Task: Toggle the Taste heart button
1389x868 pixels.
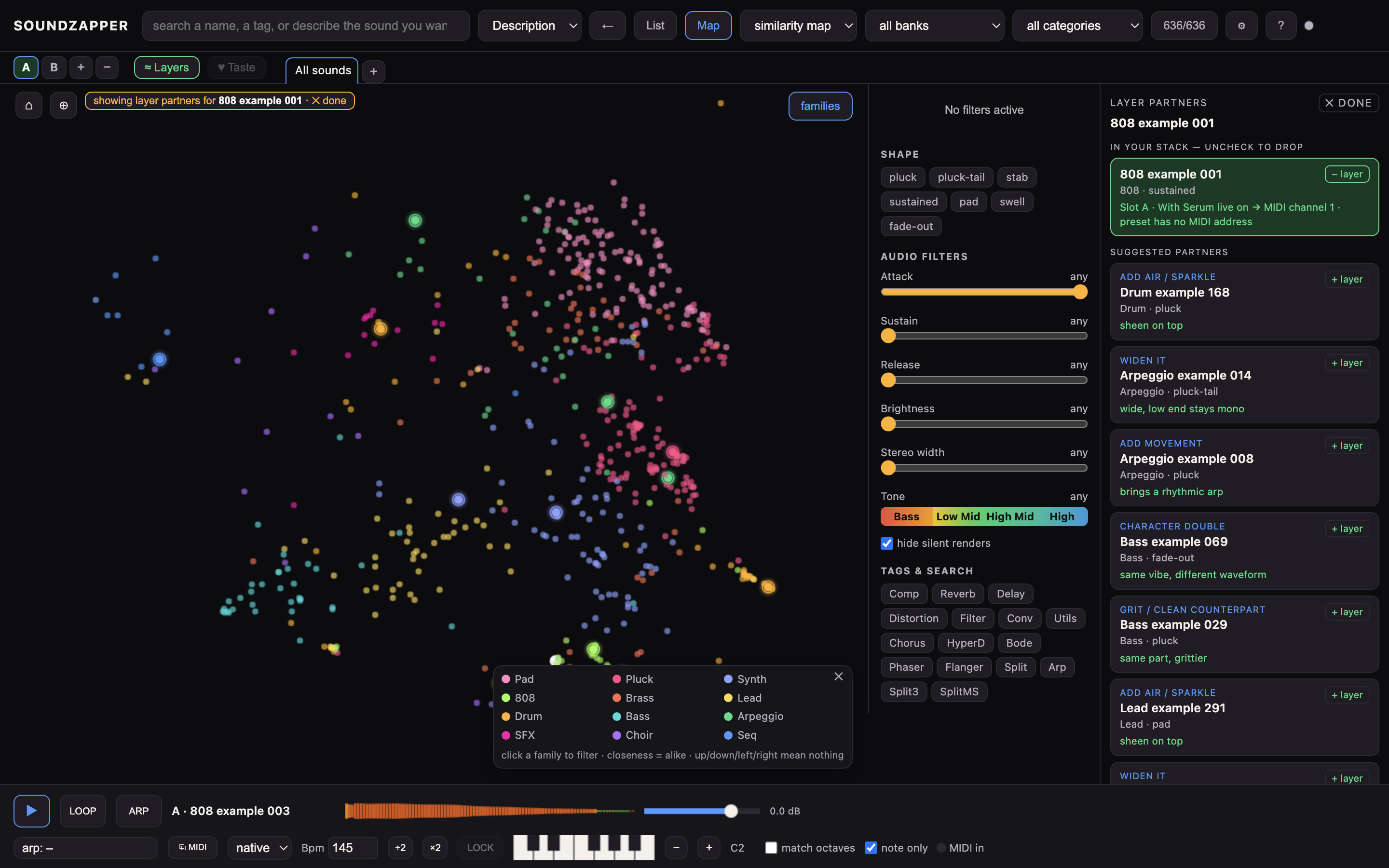Action: tap(236, 67)
